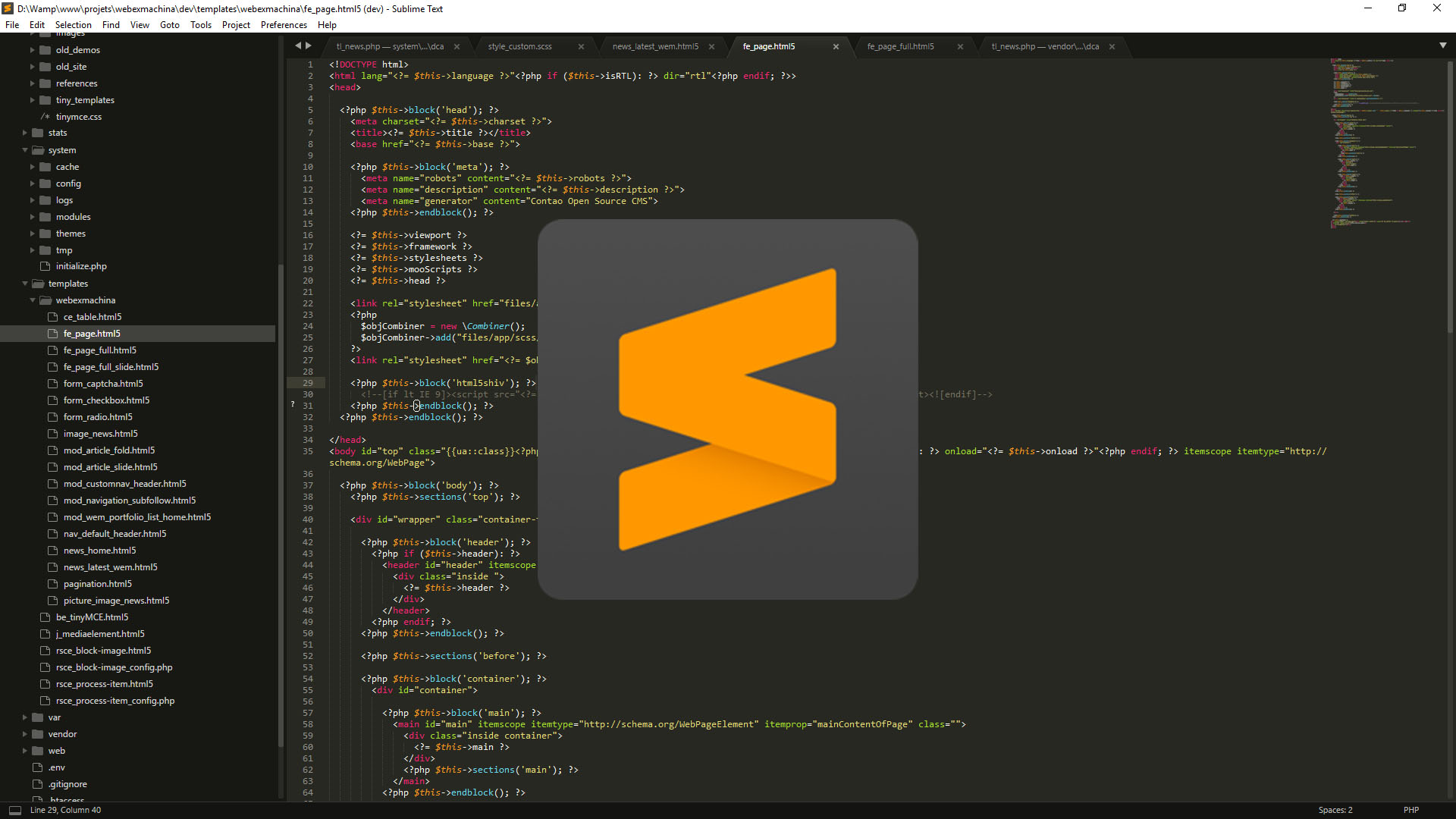The width and height of the screenshot is (1456, 819).
Task: Close the fe_page.html5 tab
Action: tap(836, 46)
